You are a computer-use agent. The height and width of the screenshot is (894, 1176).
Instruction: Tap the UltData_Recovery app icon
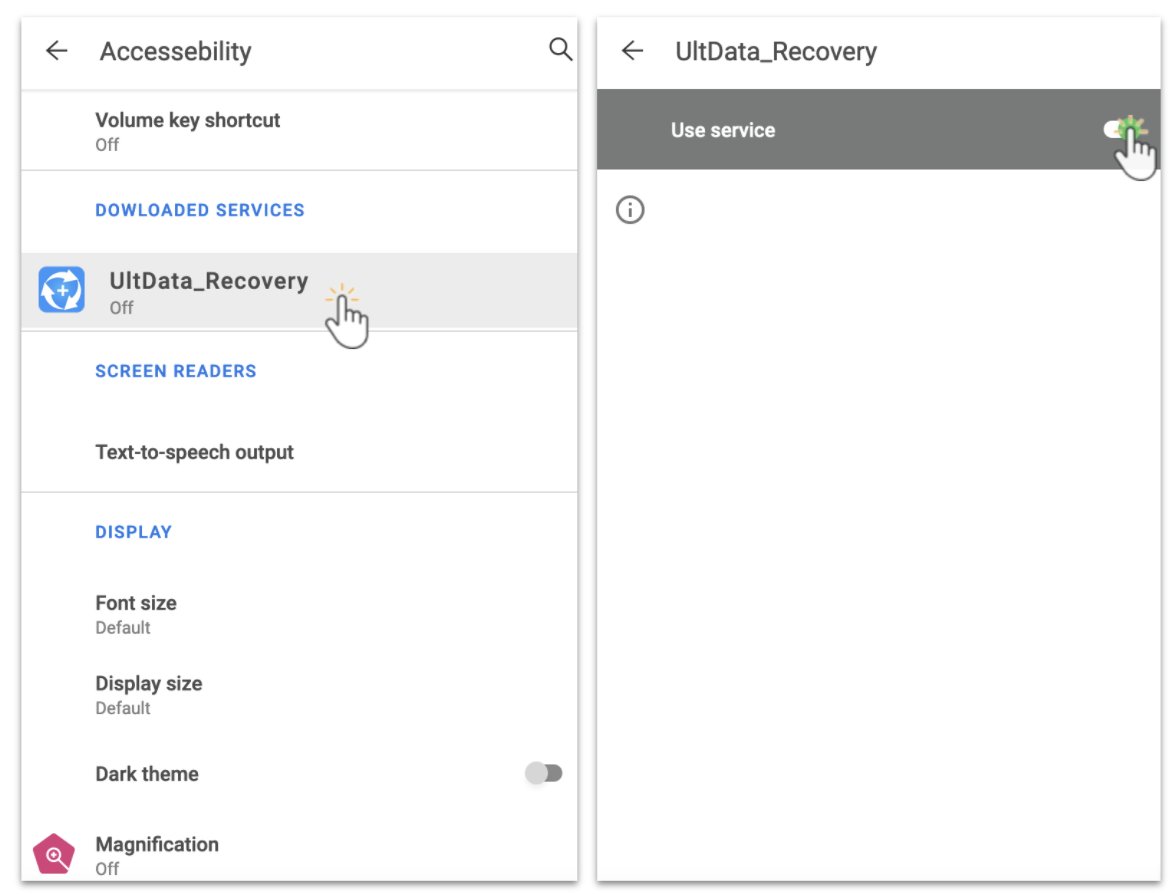click(x=62, y=290)
